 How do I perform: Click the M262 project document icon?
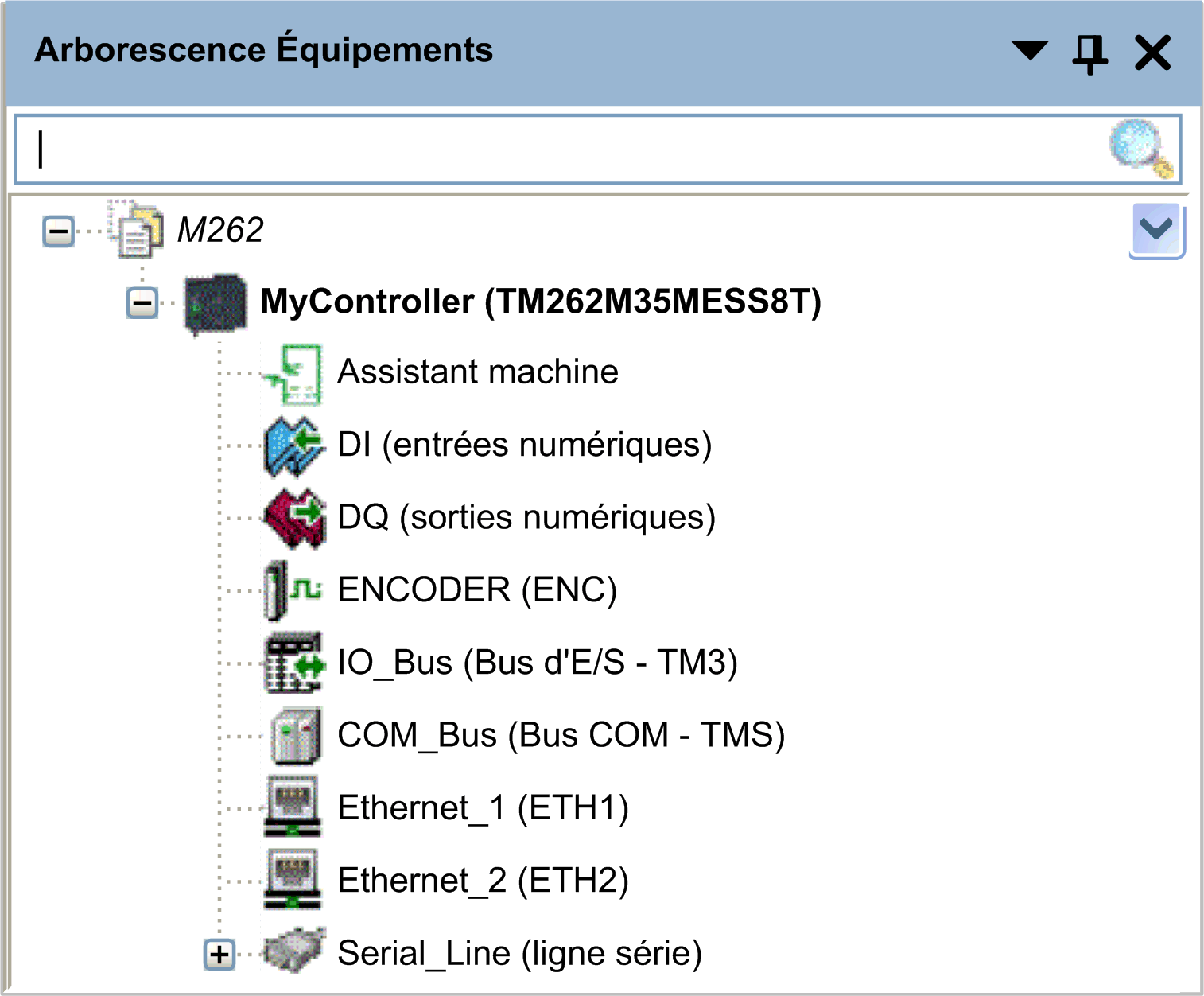pos(136,230)
